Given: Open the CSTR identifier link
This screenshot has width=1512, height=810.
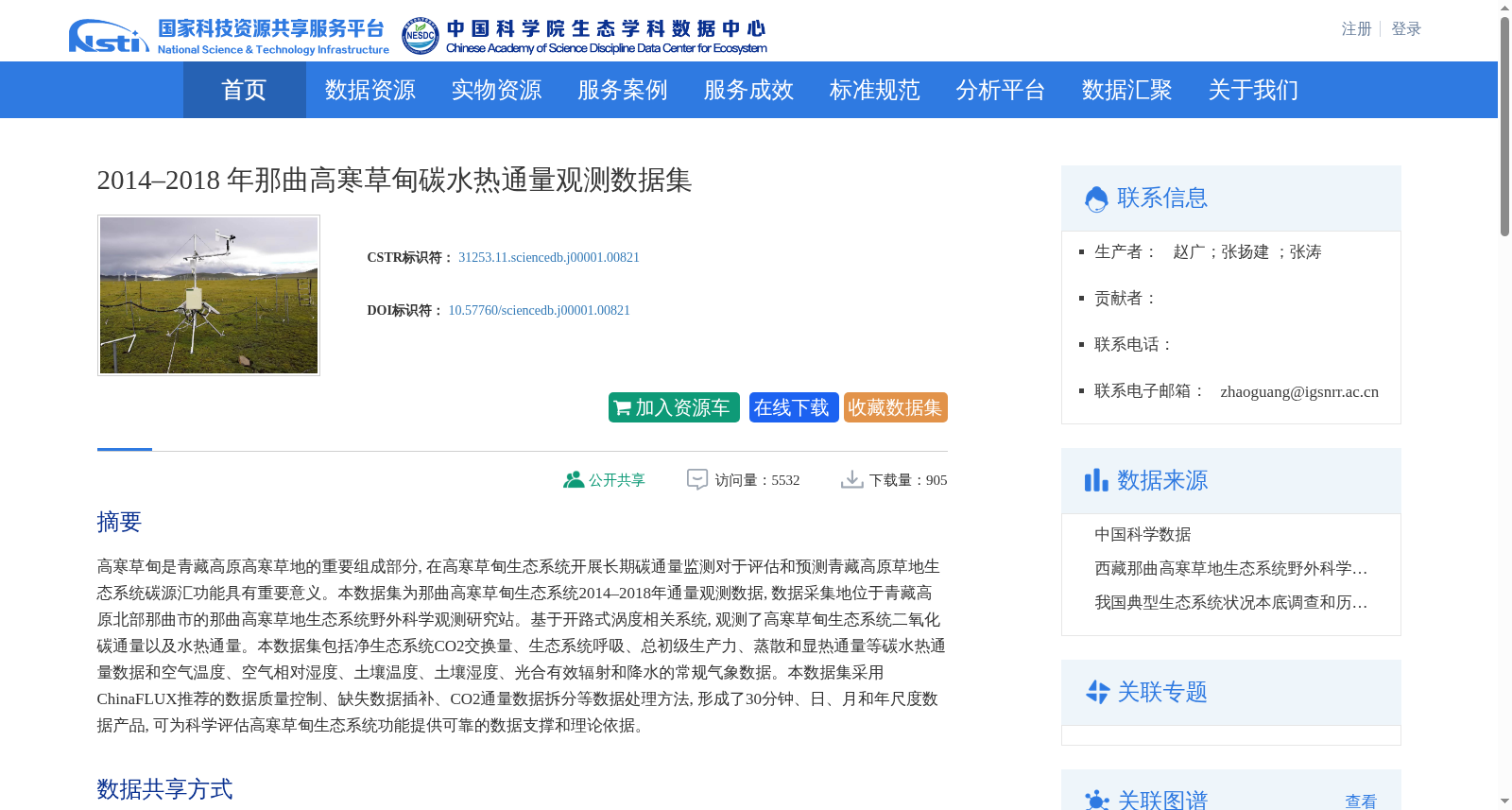Looking at the screenshot, I should 549,257.
